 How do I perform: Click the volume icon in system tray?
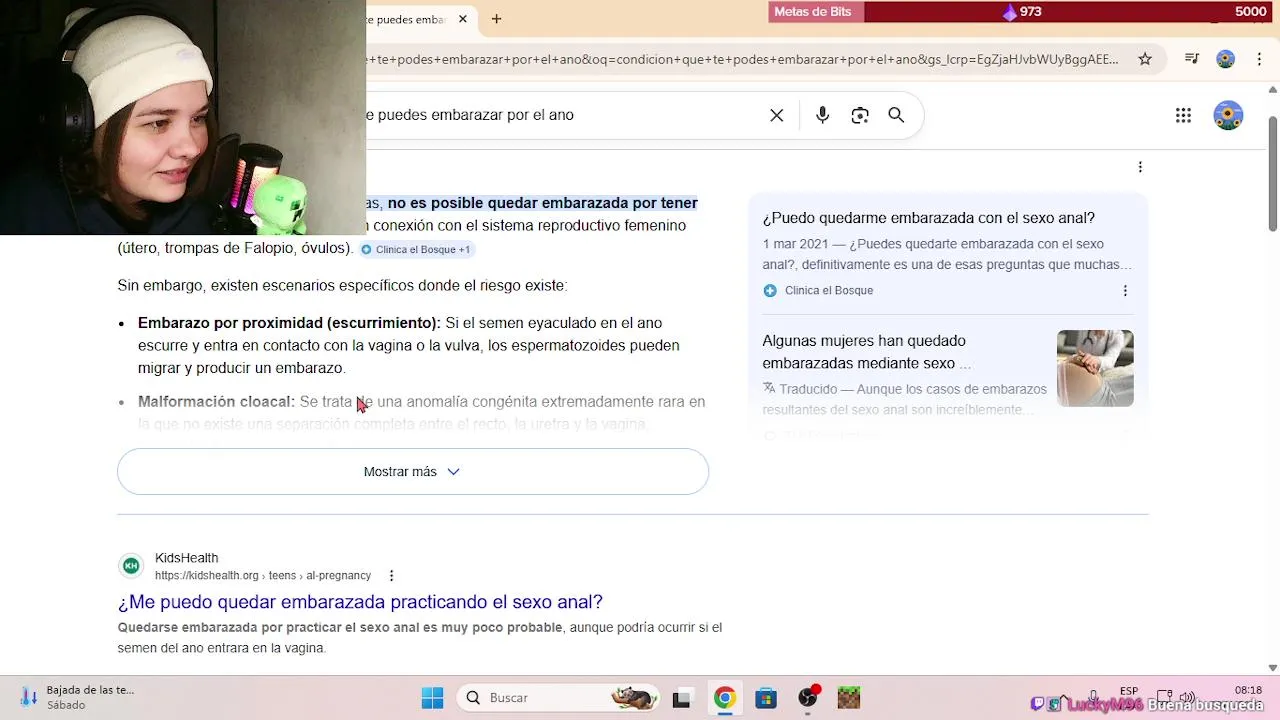pyautogui.click(x=1187, y=698)
